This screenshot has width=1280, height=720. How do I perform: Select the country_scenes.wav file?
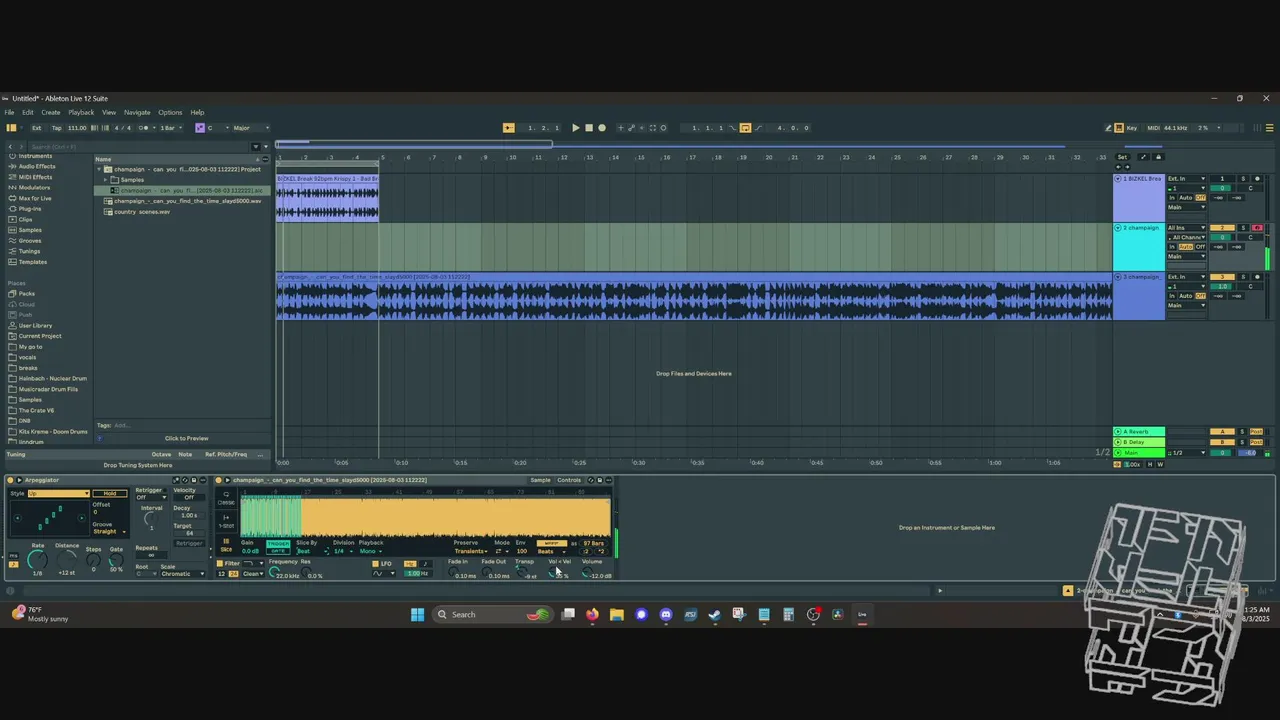pos(141,212)
